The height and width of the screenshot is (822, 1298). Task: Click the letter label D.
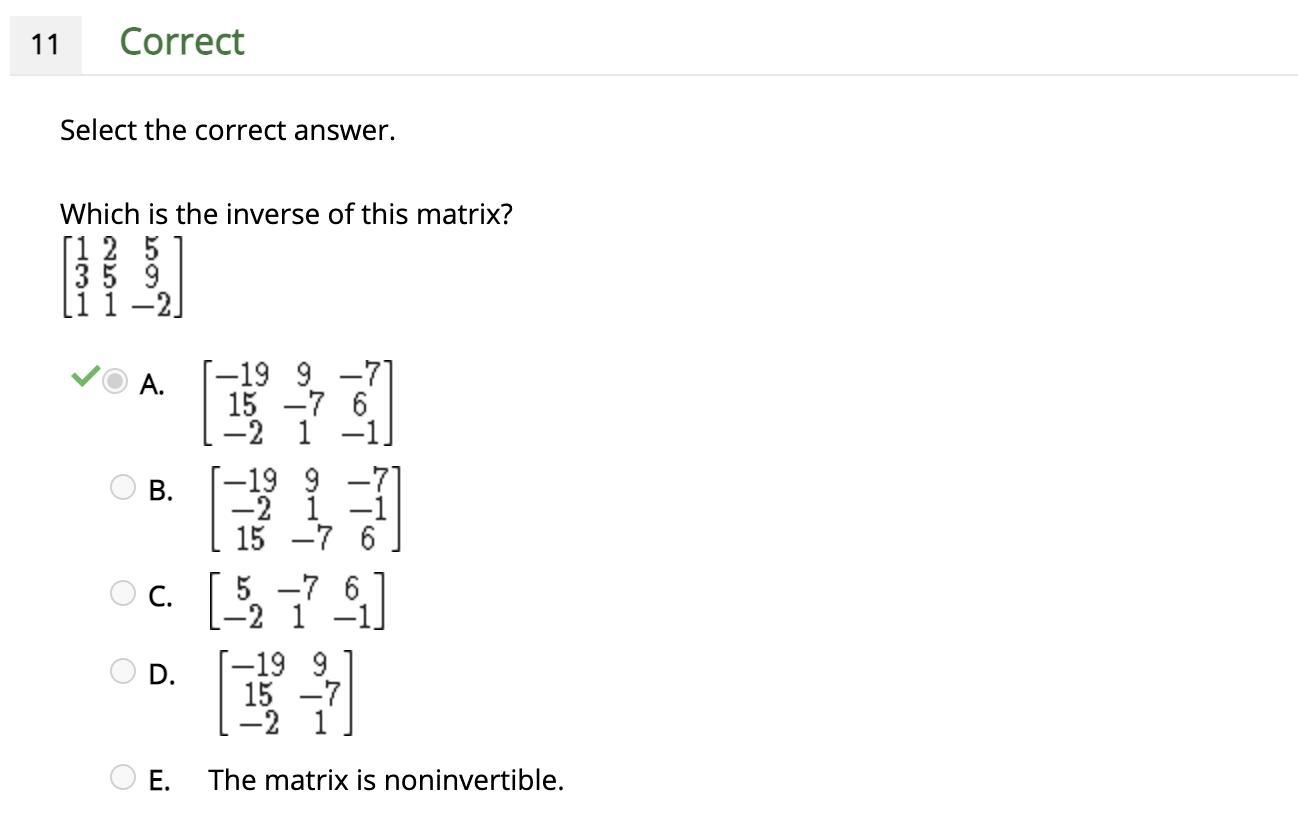click(x=161, y=675)
